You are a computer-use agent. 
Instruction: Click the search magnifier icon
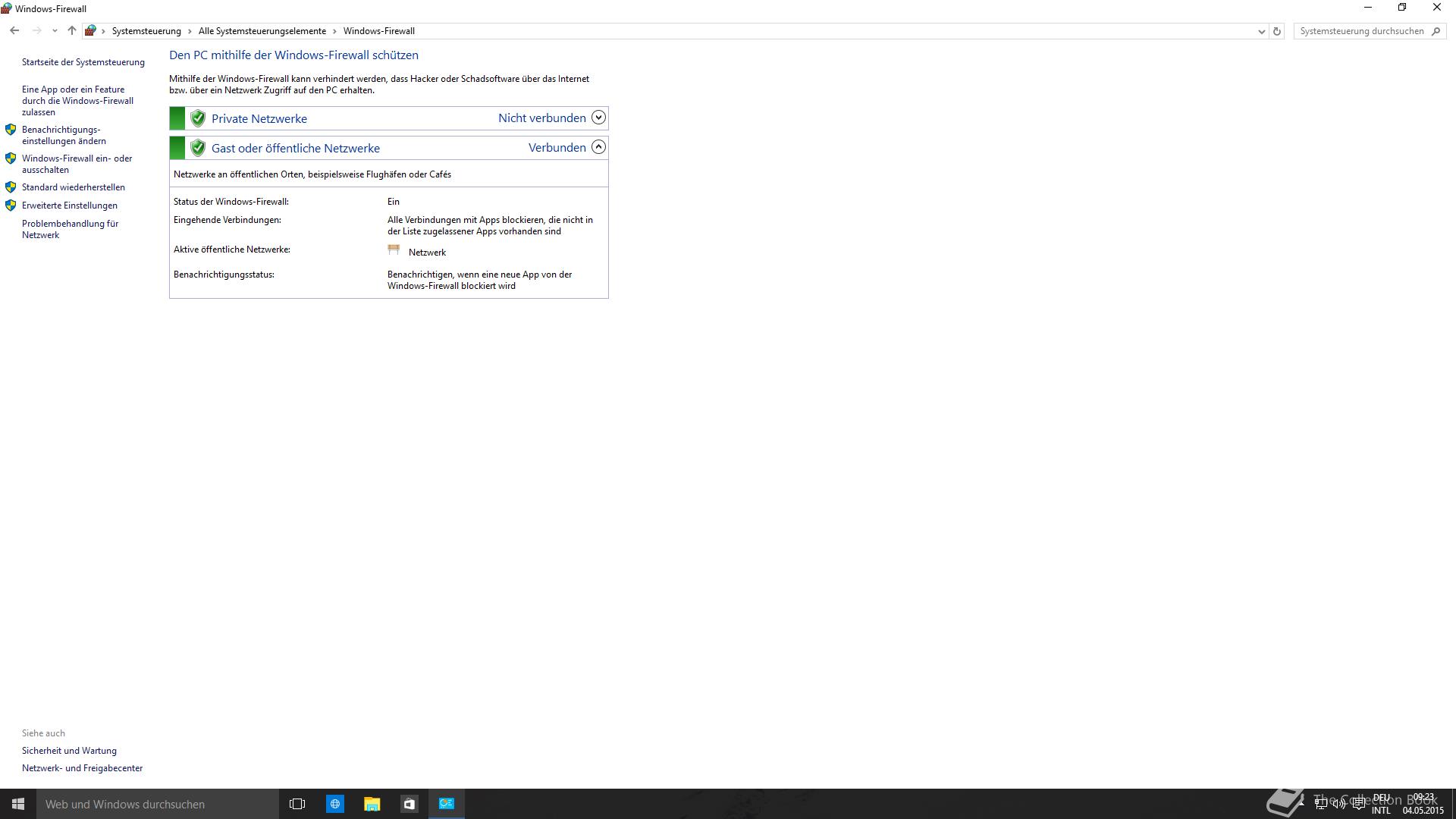coord(1436,31)
